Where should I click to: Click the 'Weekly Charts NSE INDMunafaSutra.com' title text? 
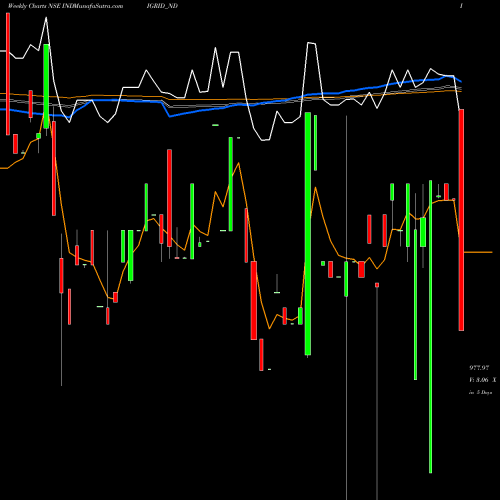point(66,6)
